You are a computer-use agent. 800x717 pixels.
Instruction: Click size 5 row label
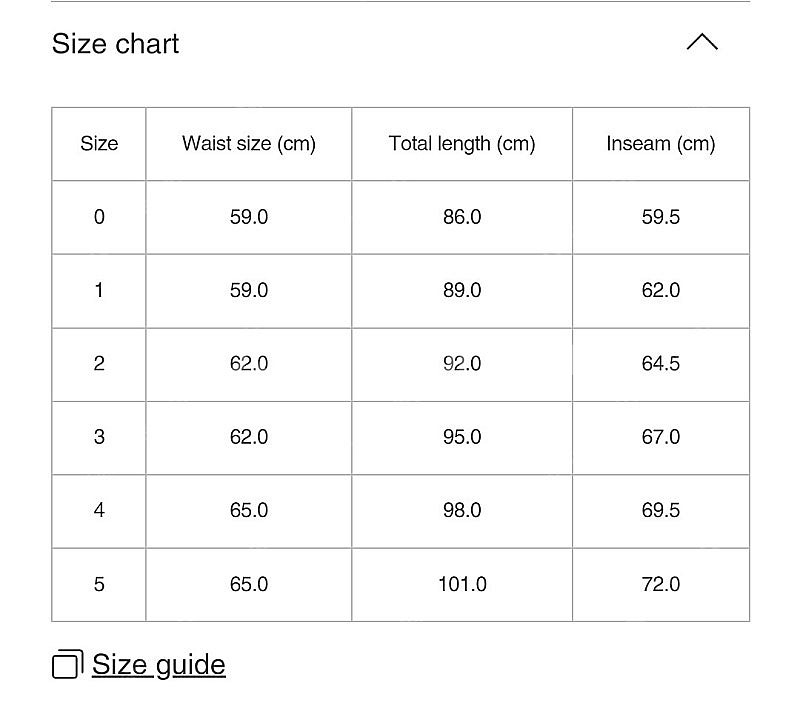coord(99,584)
